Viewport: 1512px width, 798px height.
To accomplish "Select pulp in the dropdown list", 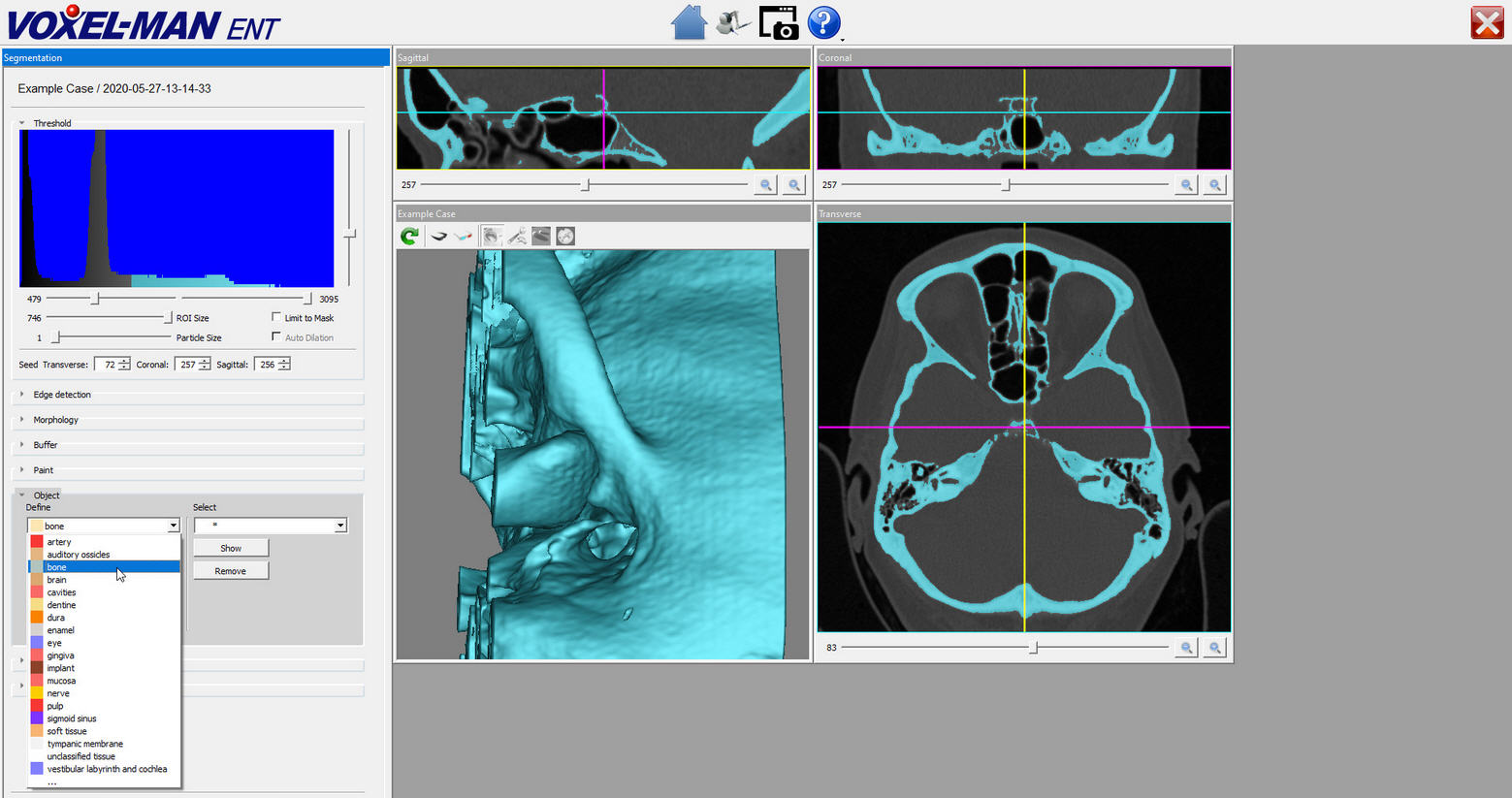I will 104,706.
